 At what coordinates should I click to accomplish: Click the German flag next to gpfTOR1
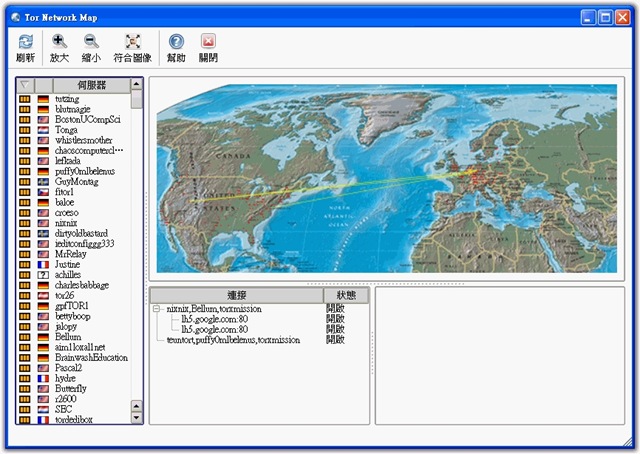(x=43, y=306)
